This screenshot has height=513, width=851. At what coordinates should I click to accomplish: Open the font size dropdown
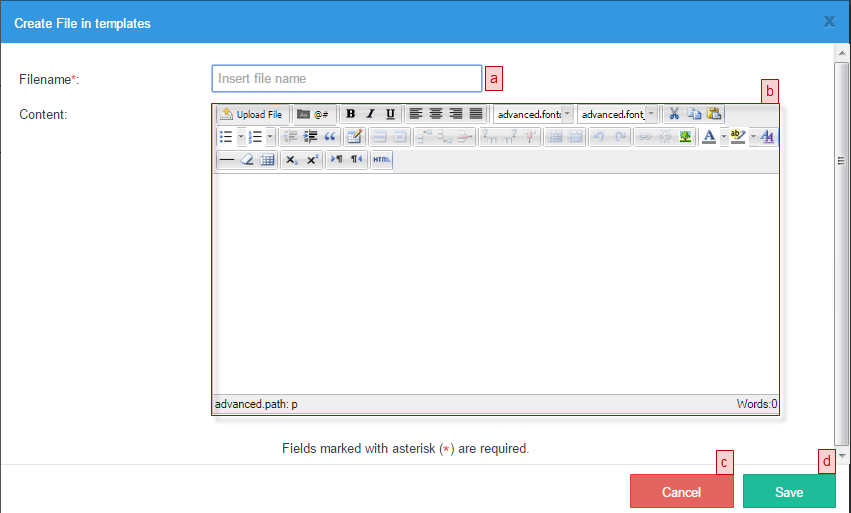[617, 114]
